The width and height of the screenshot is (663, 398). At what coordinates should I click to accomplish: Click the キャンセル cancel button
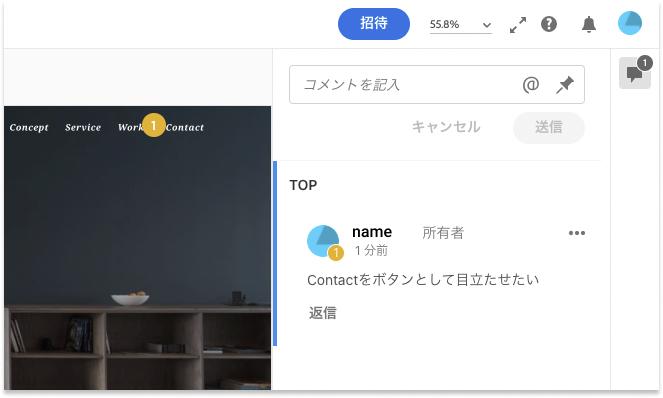tap(446, 127)
